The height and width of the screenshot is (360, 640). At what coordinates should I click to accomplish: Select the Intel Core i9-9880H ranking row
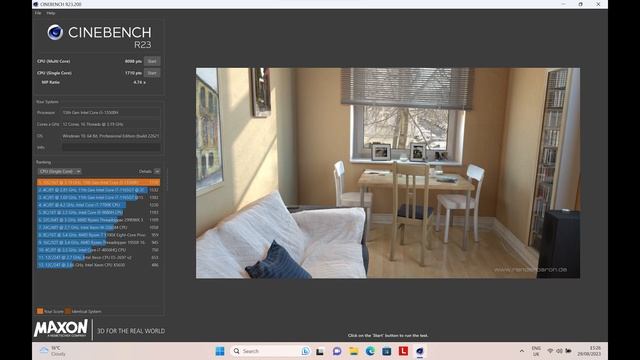[98, 213]
